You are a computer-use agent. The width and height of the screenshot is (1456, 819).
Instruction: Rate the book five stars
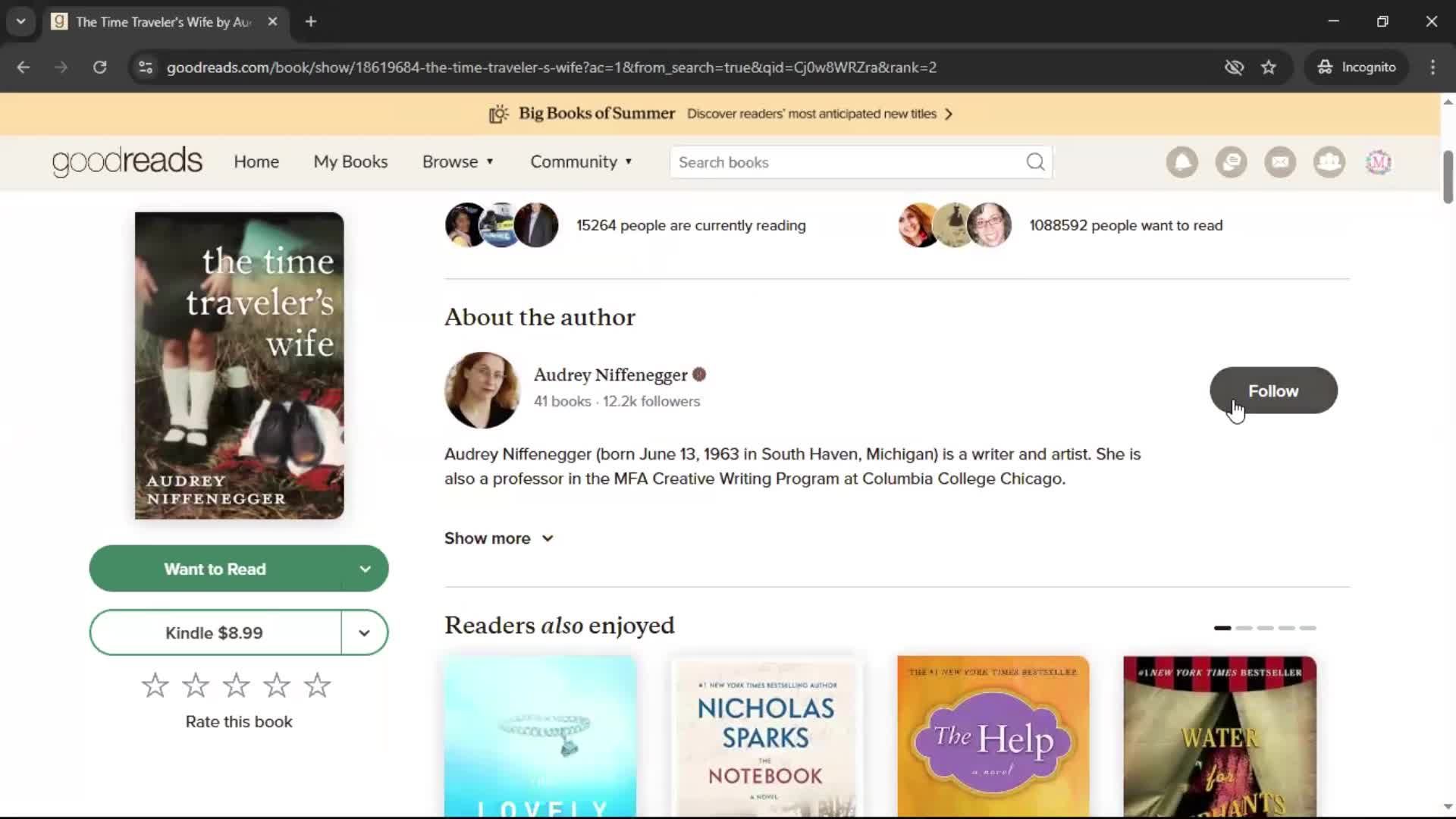[317, 686]
